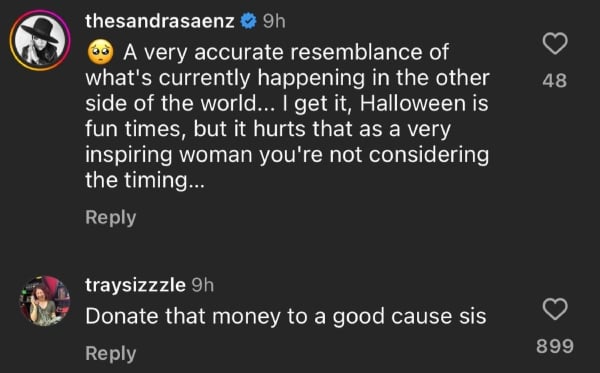This screenshot has height=373, width=600.
Task: Click 'the timing...' at the end of the comment
Action: coord(145,181)
